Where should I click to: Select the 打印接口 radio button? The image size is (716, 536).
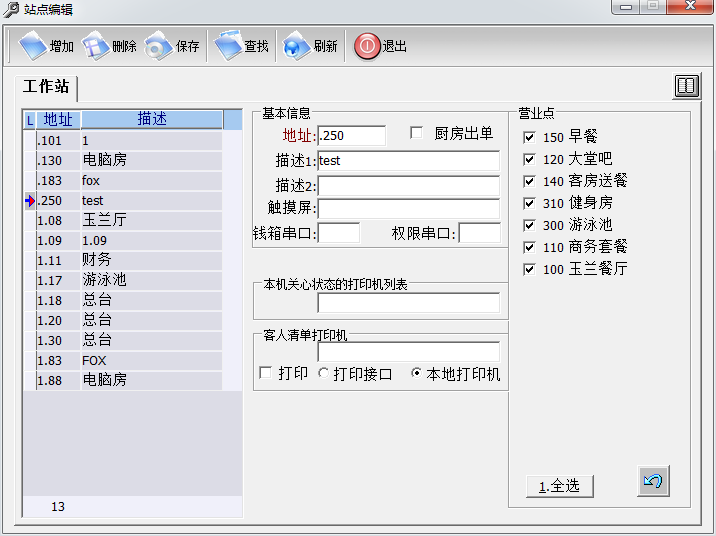click(324, 373)
